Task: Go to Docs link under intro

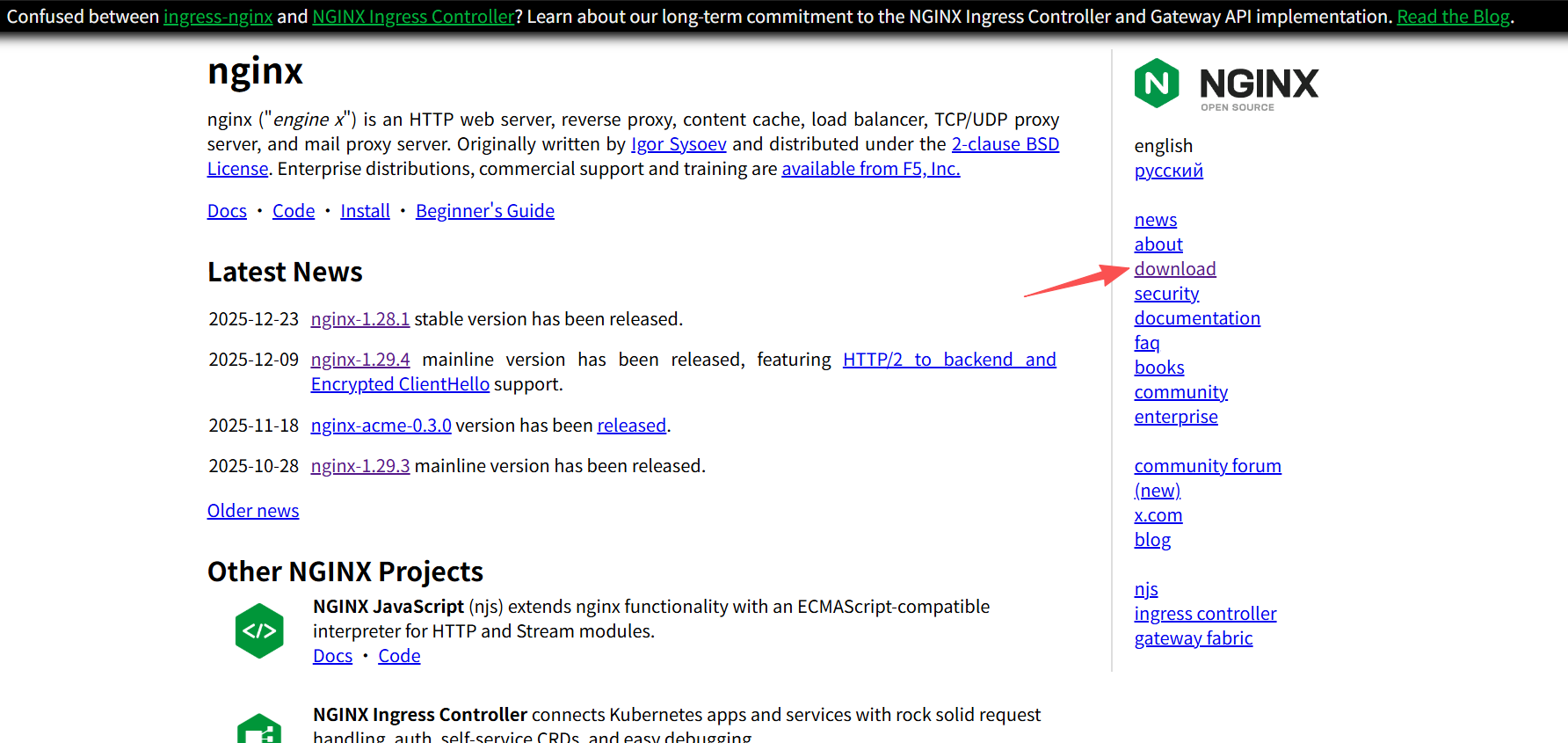Action: pos(227,211)
